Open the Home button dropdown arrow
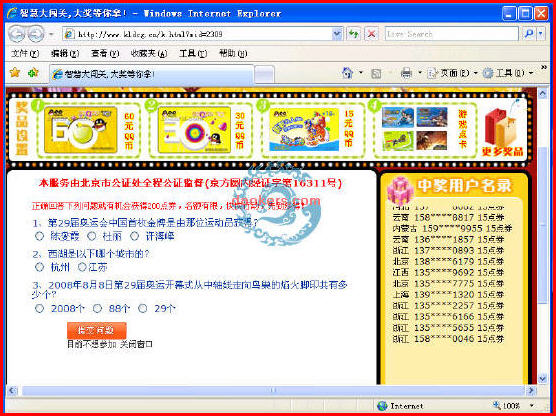 [361, 73]
